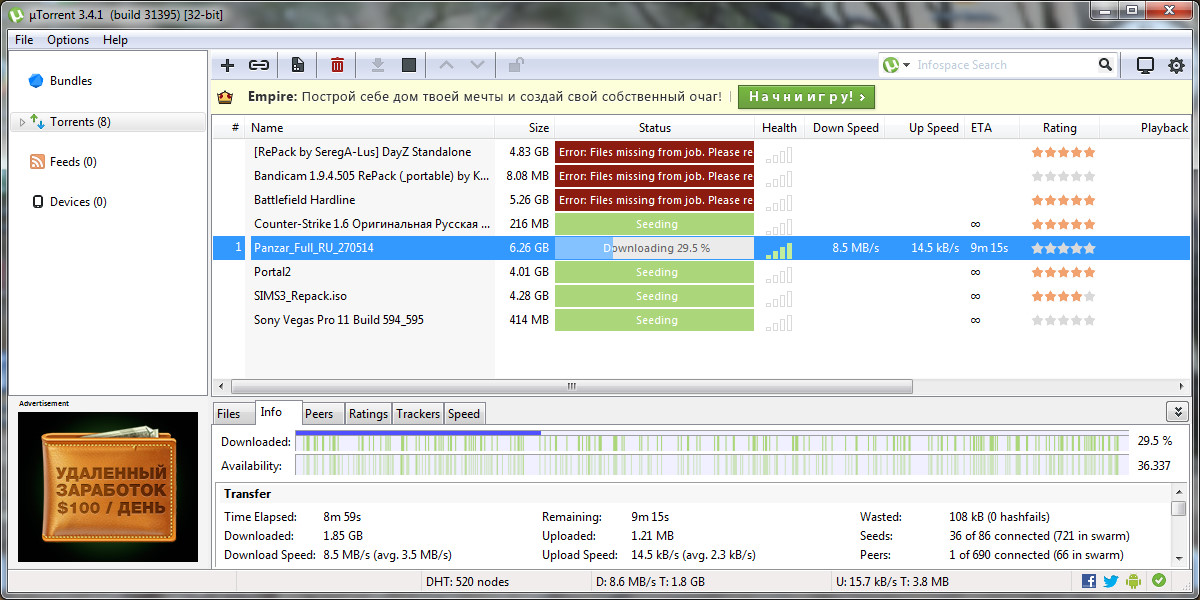
Task: Sort by the Health column header
Action: [779, 128]
